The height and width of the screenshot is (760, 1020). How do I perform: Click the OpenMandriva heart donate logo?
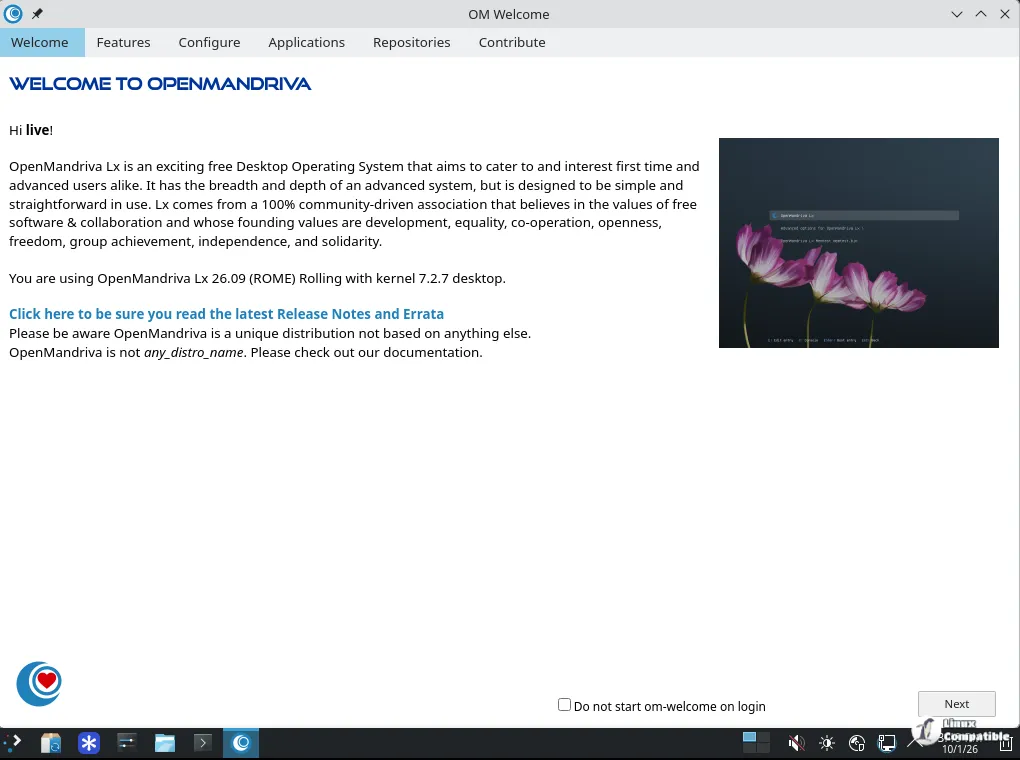(39, 684)
